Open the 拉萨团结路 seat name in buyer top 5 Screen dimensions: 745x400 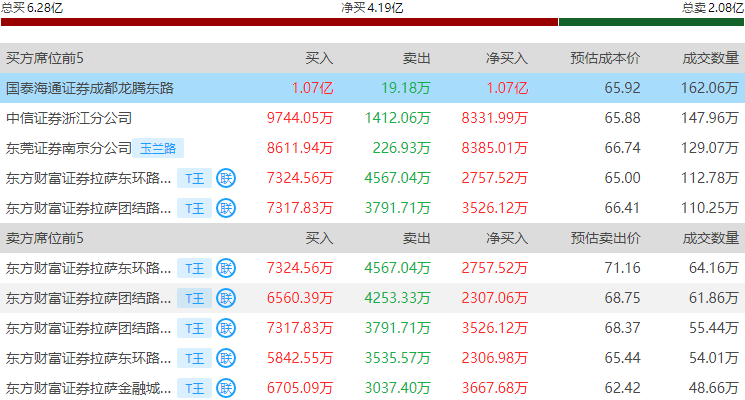(x=88, y=209)
